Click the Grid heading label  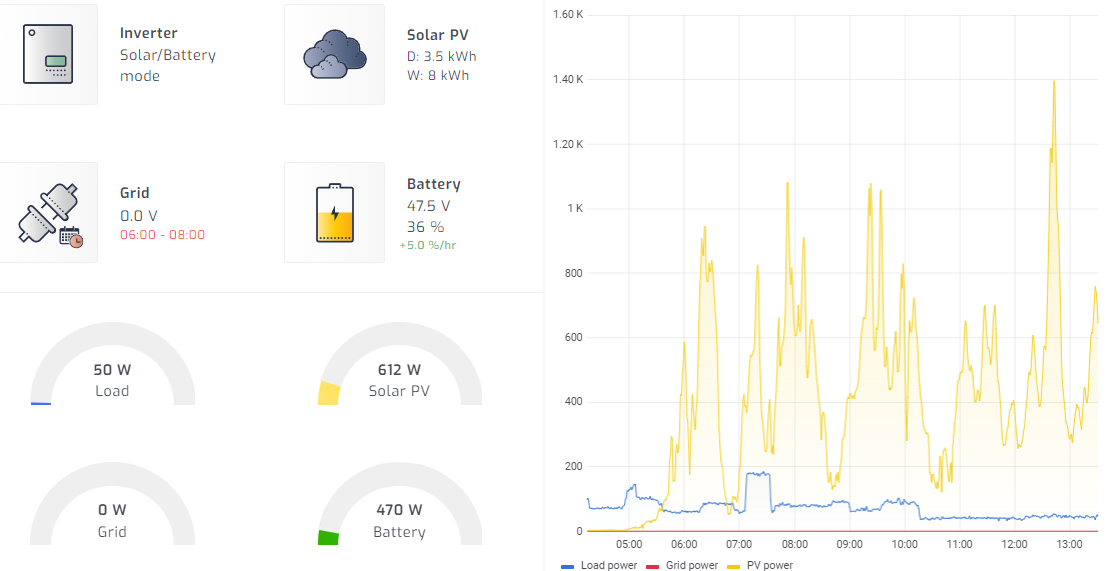coord(135,192)
